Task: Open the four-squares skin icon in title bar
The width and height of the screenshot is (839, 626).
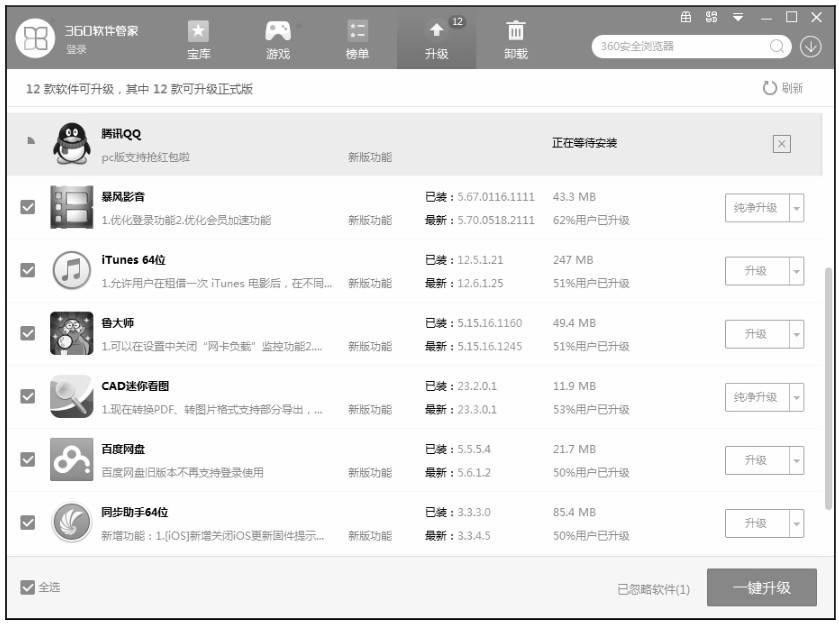Action: point(711,17)
